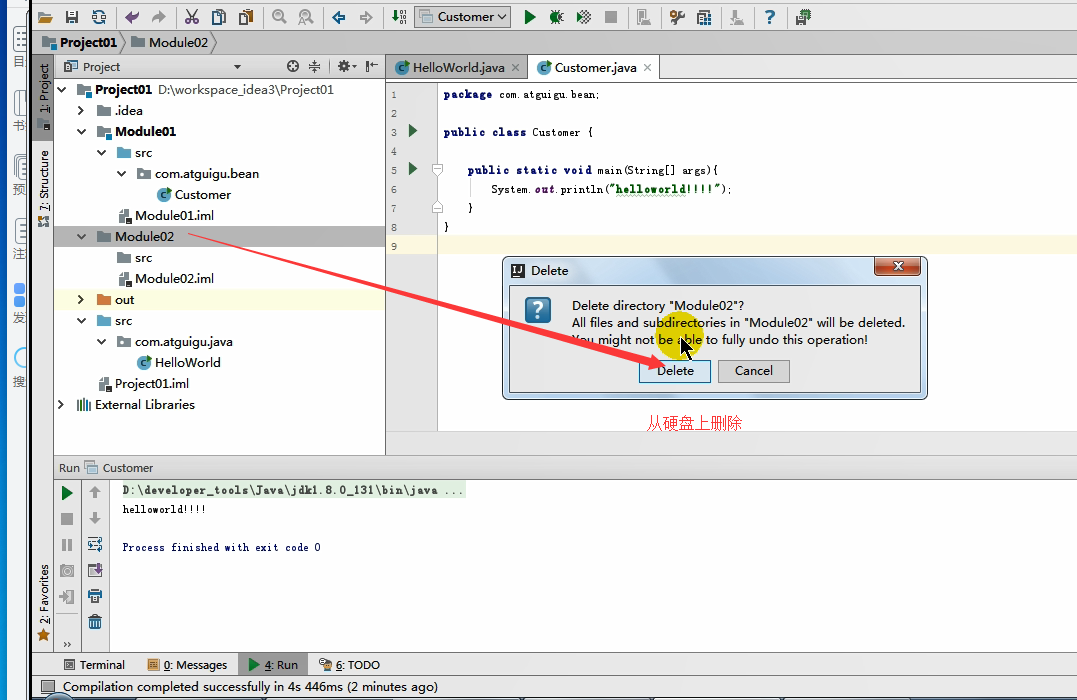Open Project Structure toolbar icon

pos(704,17)
